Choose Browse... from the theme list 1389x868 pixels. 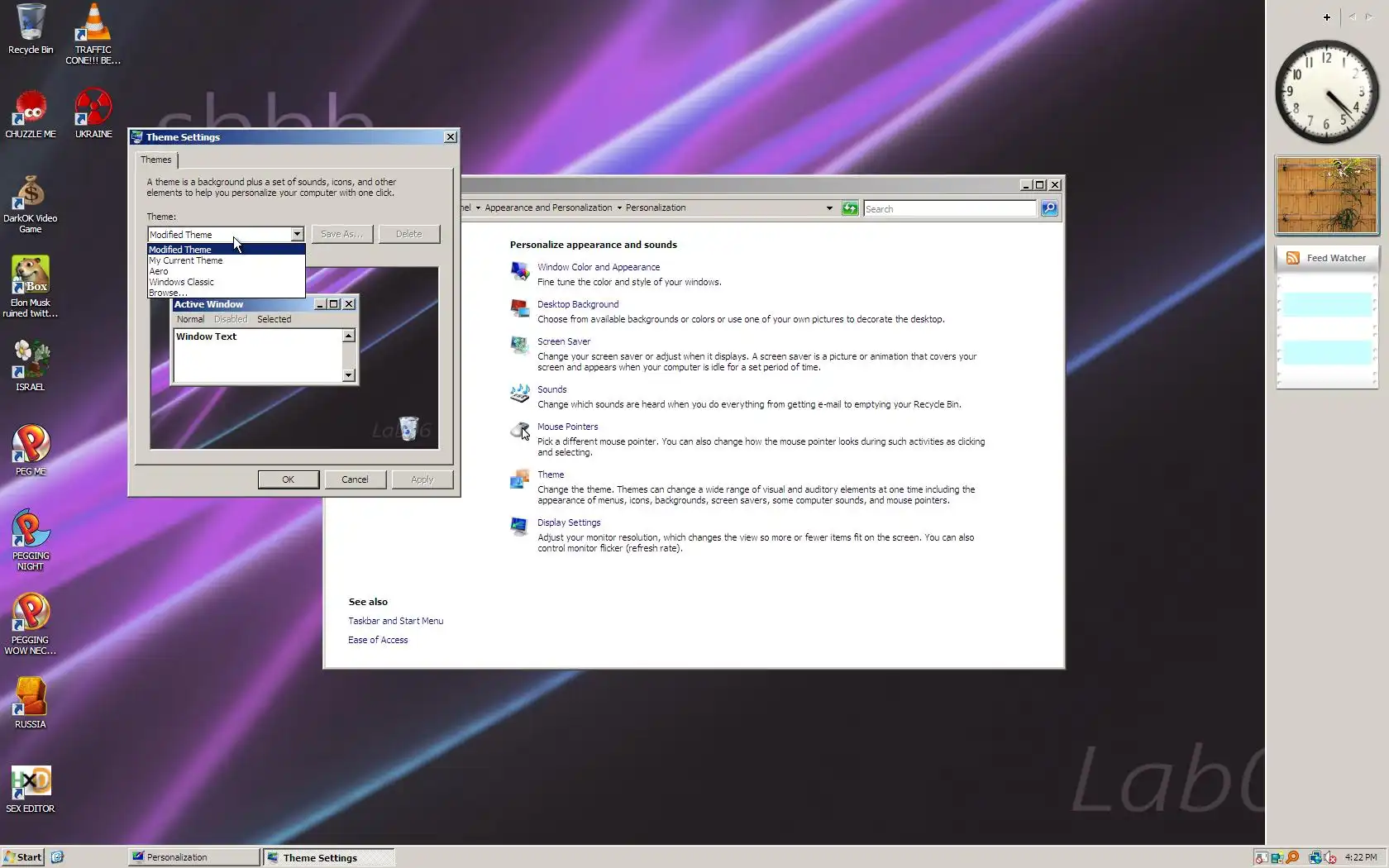click(x=227, y=293)
